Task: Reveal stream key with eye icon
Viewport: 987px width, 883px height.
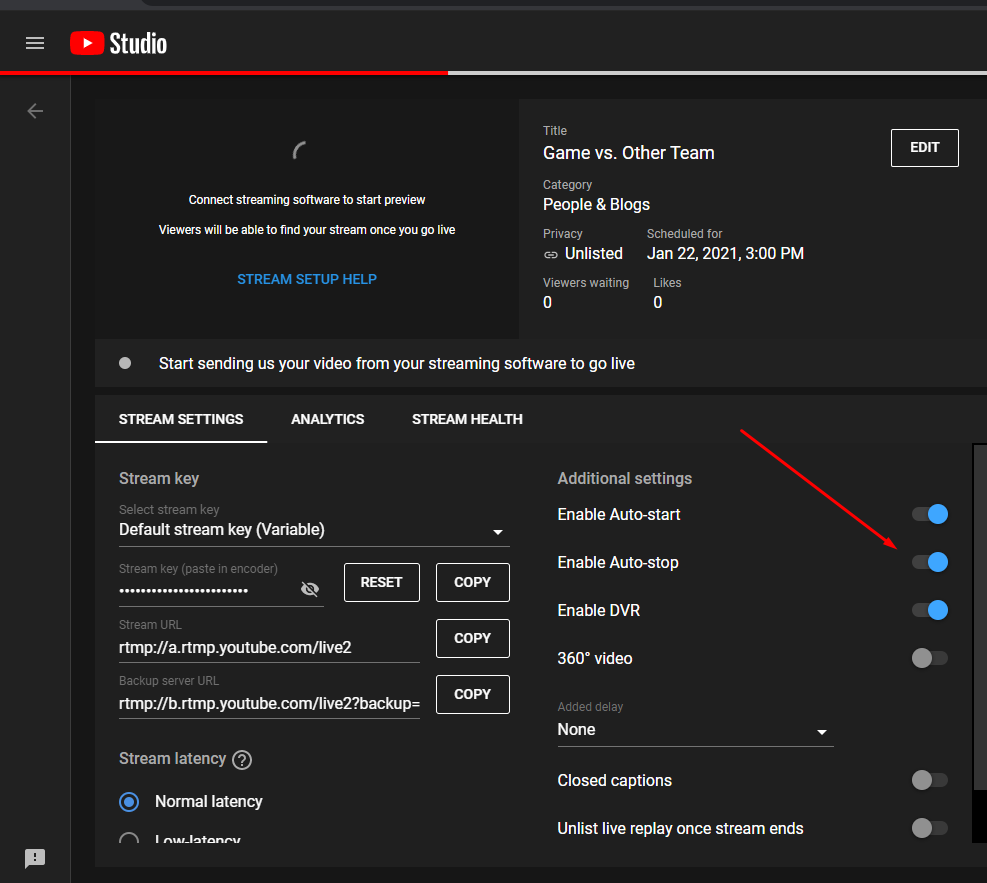Action: point(310,589)
